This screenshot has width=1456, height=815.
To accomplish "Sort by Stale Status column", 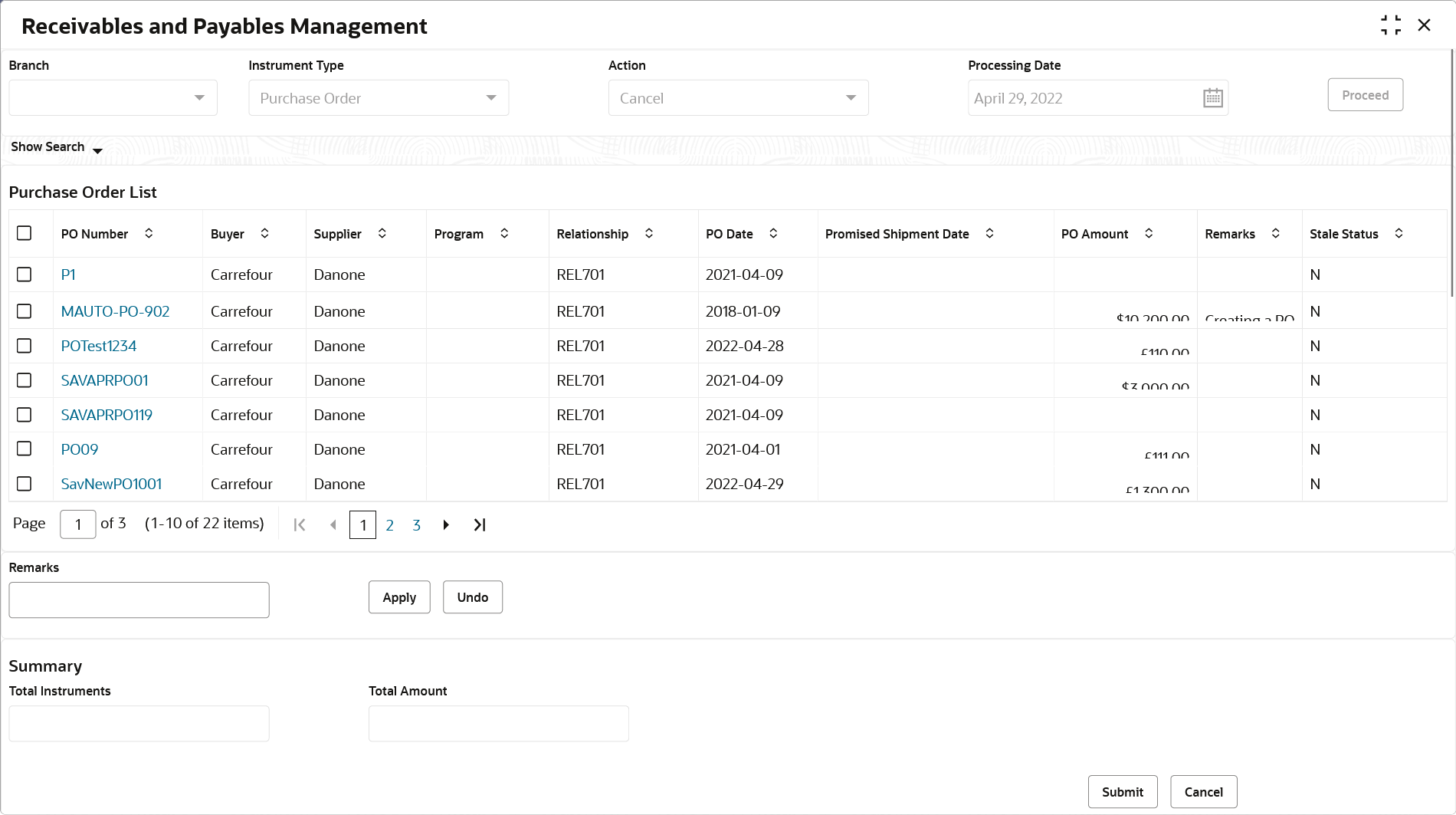I will 1399,234.
